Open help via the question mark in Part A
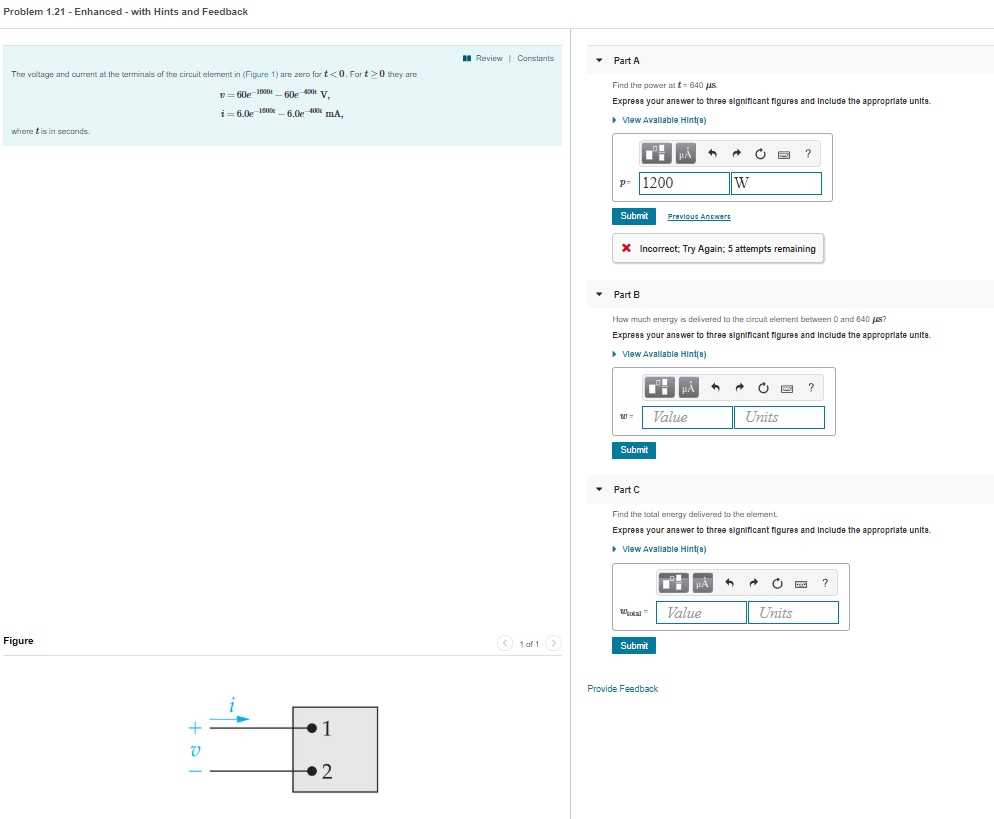 (808, 153)
